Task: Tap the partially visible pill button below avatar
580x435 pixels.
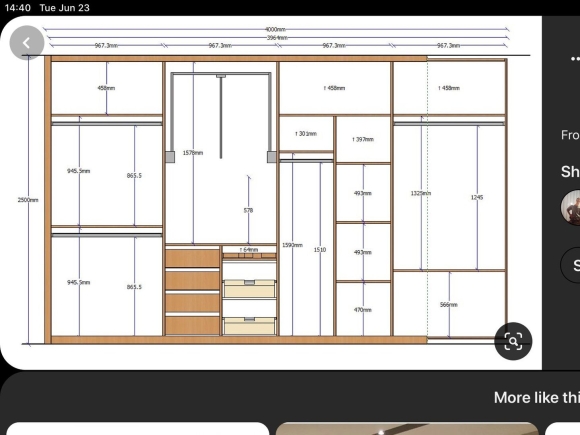Action: 570,265
